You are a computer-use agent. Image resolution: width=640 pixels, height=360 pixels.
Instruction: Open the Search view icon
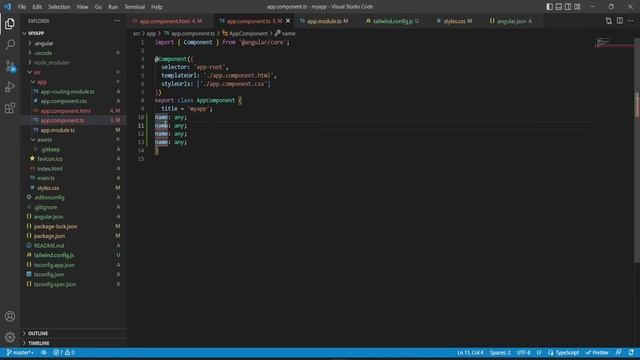[x=10, y=44]
